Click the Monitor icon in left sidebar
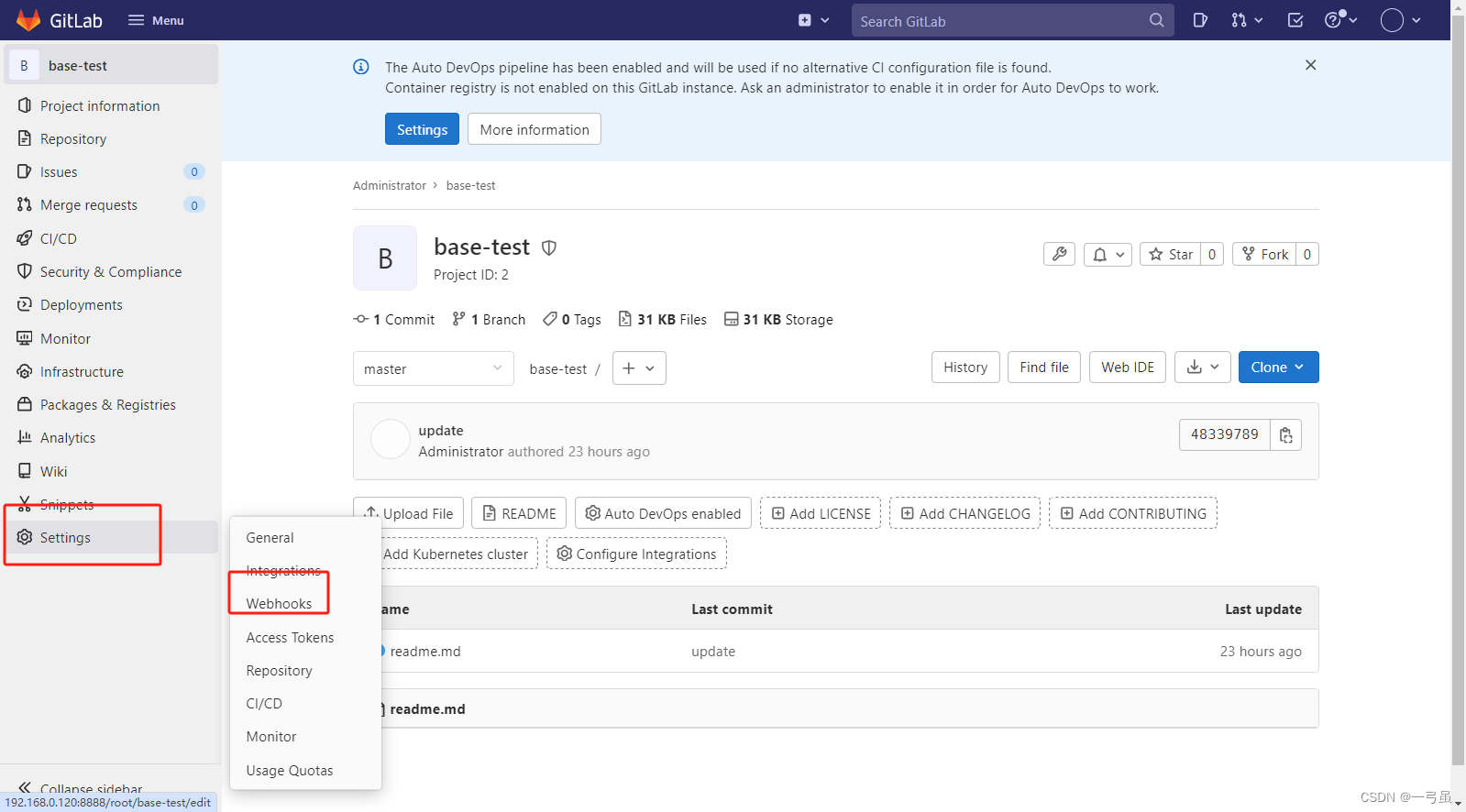This screenshot has width=1466, height=812. pyautogui.click(x=25, y=338)
